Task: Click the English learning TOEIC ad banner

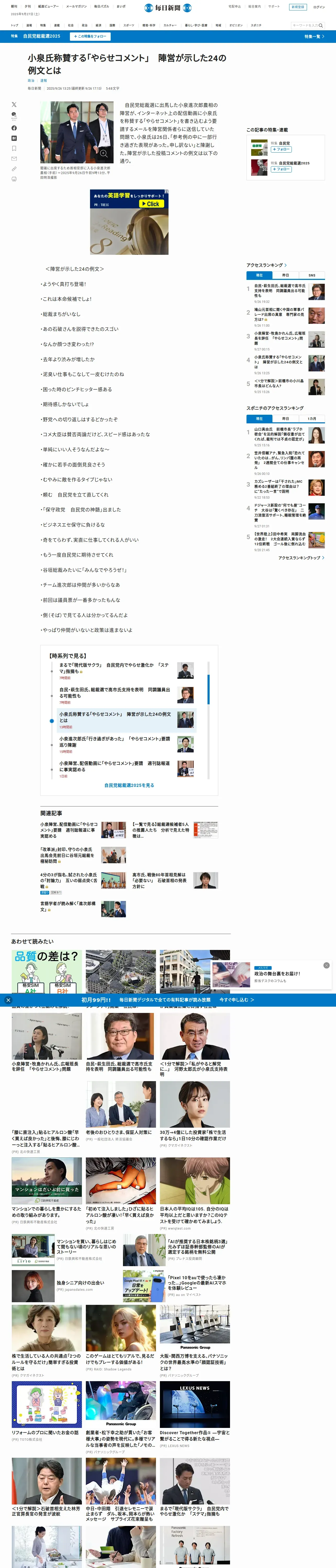Action: 129,222
